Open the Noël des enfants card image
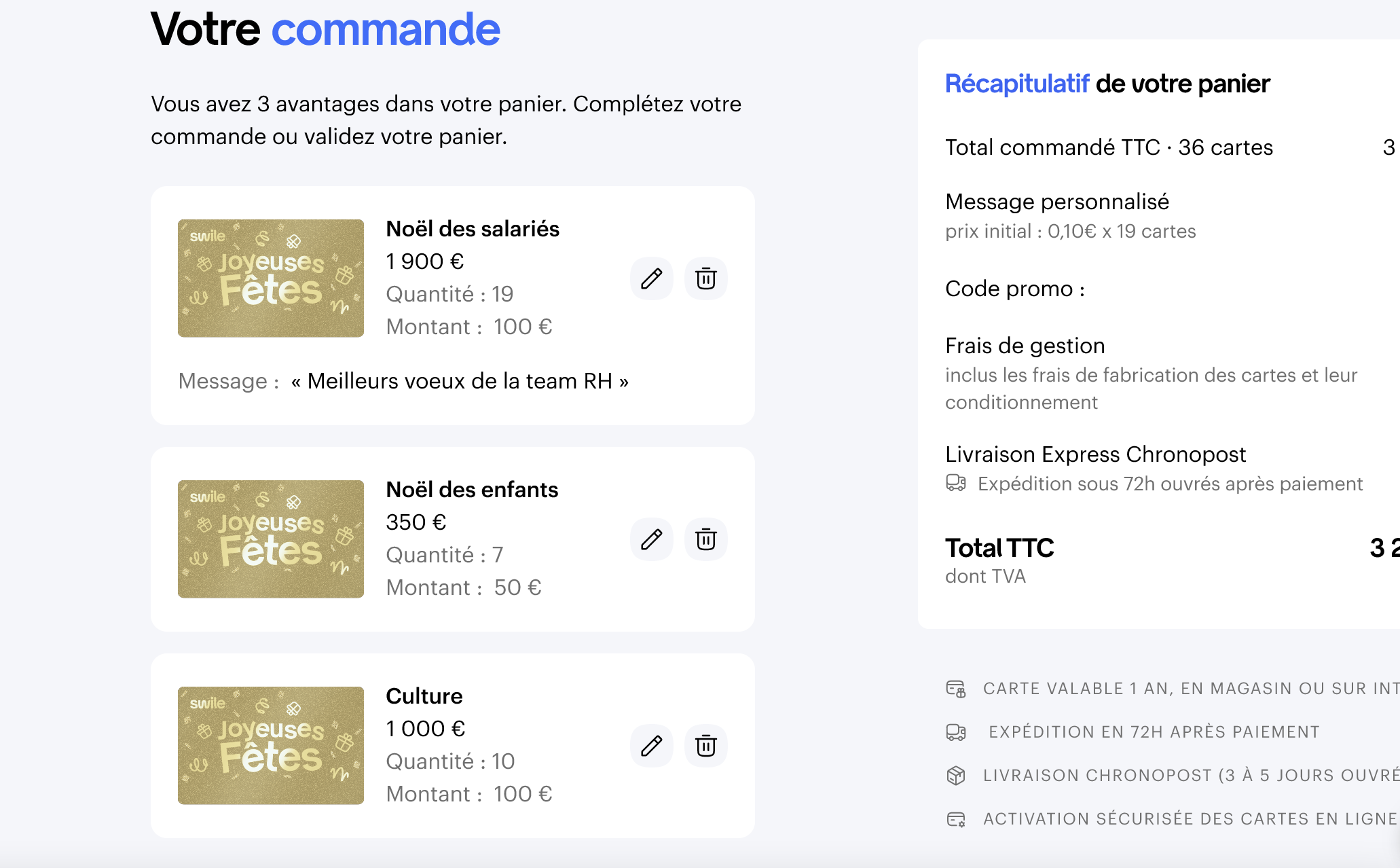Viewport: 1400px width, 868px height. click(271, 539)
